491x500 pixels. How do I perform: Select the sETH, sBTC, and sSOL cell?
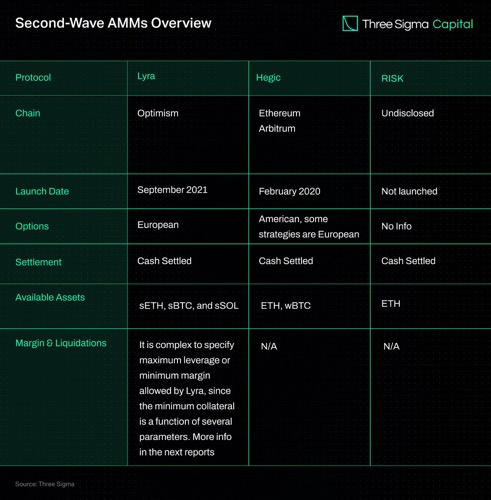click(189, 305)
